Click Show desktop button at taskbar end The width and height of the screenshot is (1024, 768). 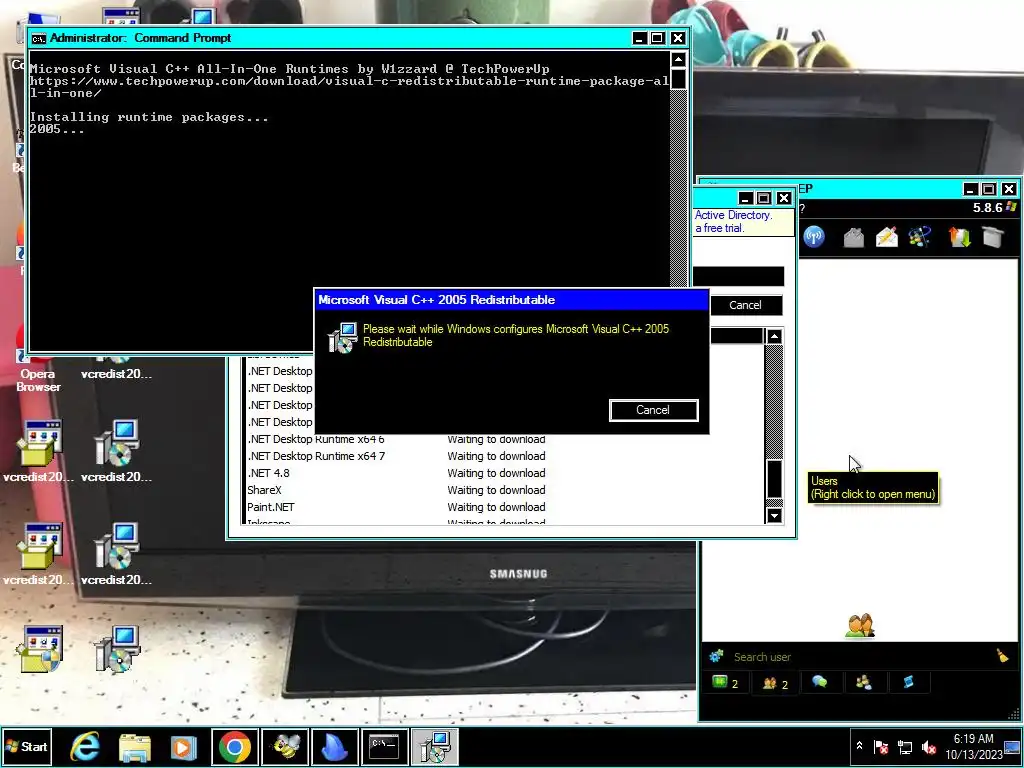(x=1014, y=746)
